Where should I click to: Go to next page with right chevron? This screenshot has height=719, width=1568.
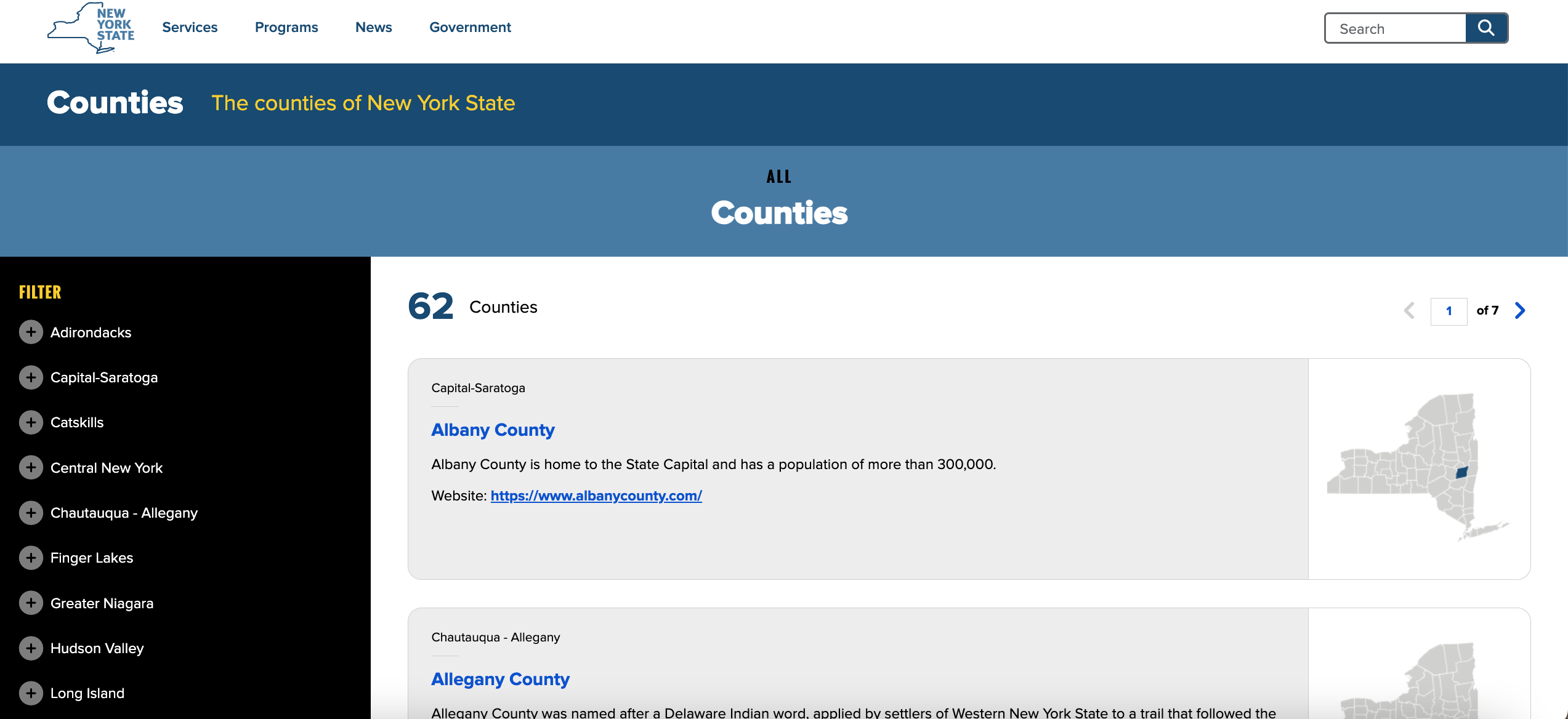coord(1520,310)
